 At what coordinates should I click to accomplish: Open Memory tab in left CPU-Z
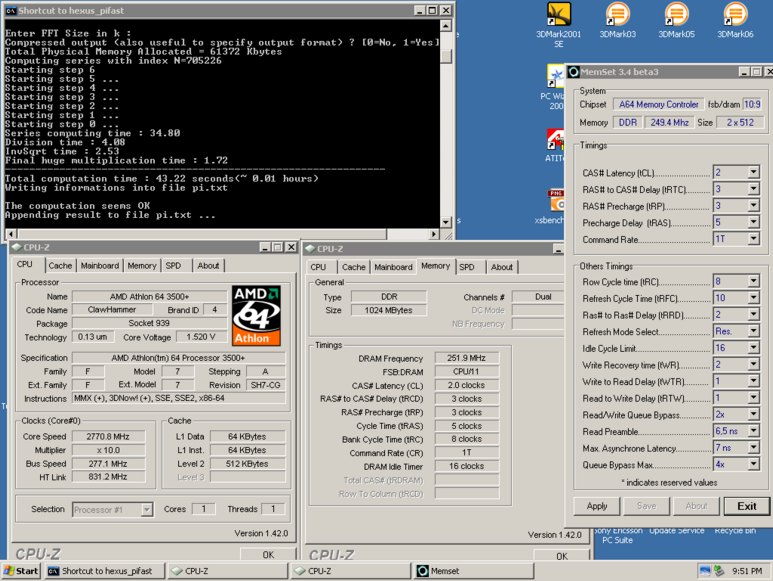(x=142, y=266)
